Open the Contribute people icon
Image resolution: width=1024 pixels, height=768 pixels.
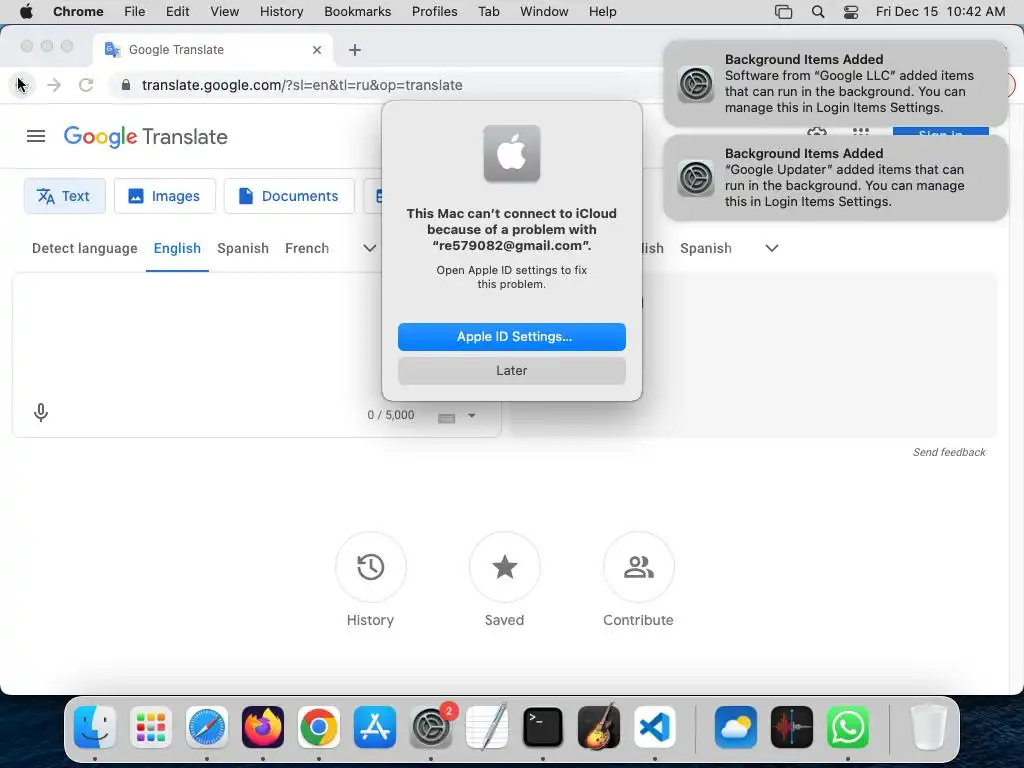point(639,567)
